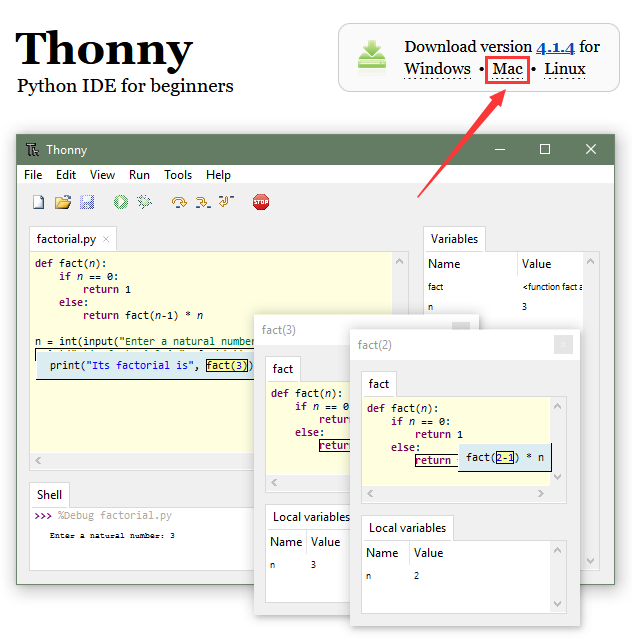Click the Linux download link
This screenshot has width=632, height=639.
[x=565, y=69]
